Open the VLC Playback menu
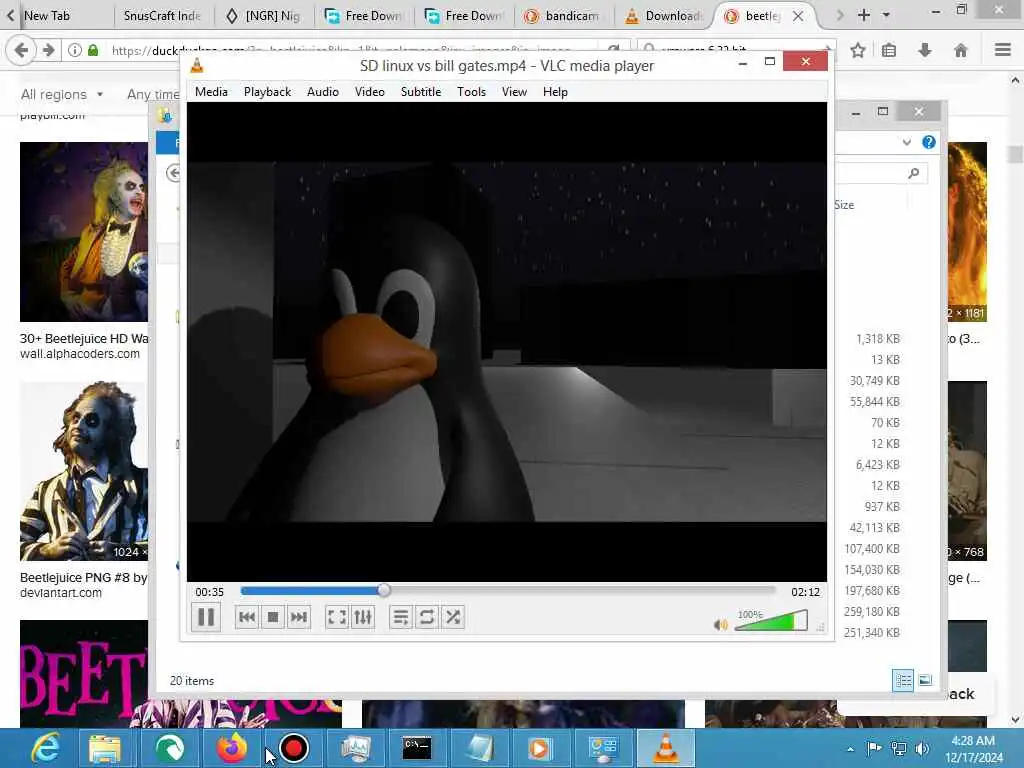Image resolution: width=1024 pixels, height=768 pixels. 267,92
